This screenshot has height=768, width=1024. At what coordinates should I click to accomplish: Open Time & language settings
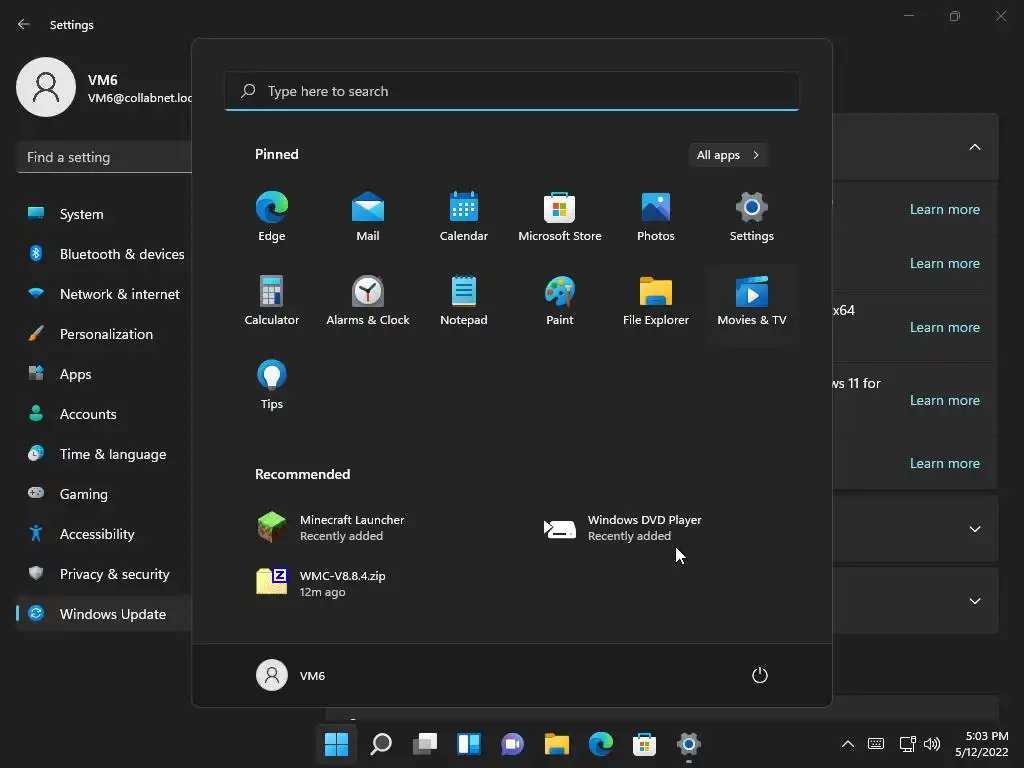(104, 454)
